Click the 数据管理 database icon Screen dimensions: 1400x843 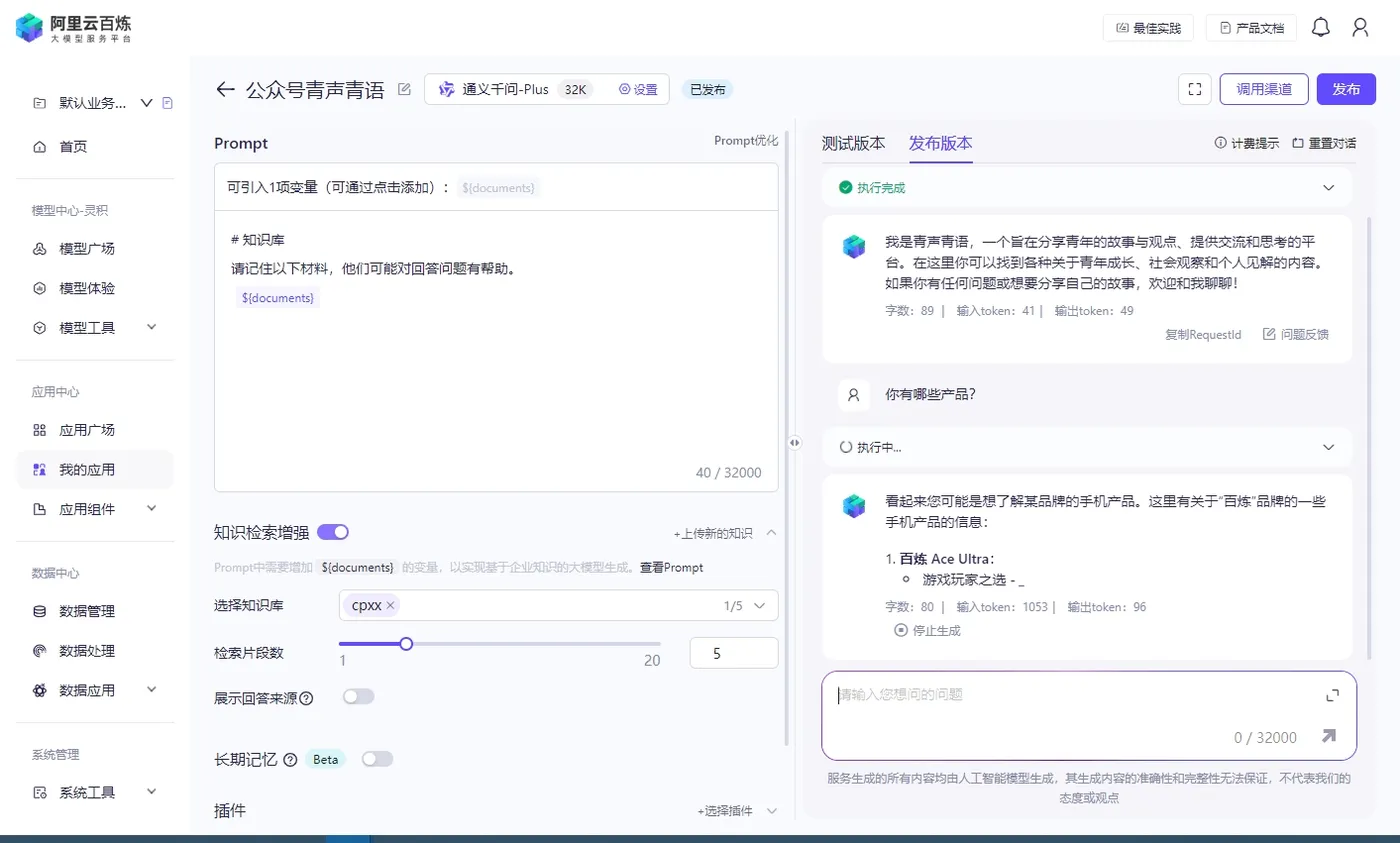point(40,611)
